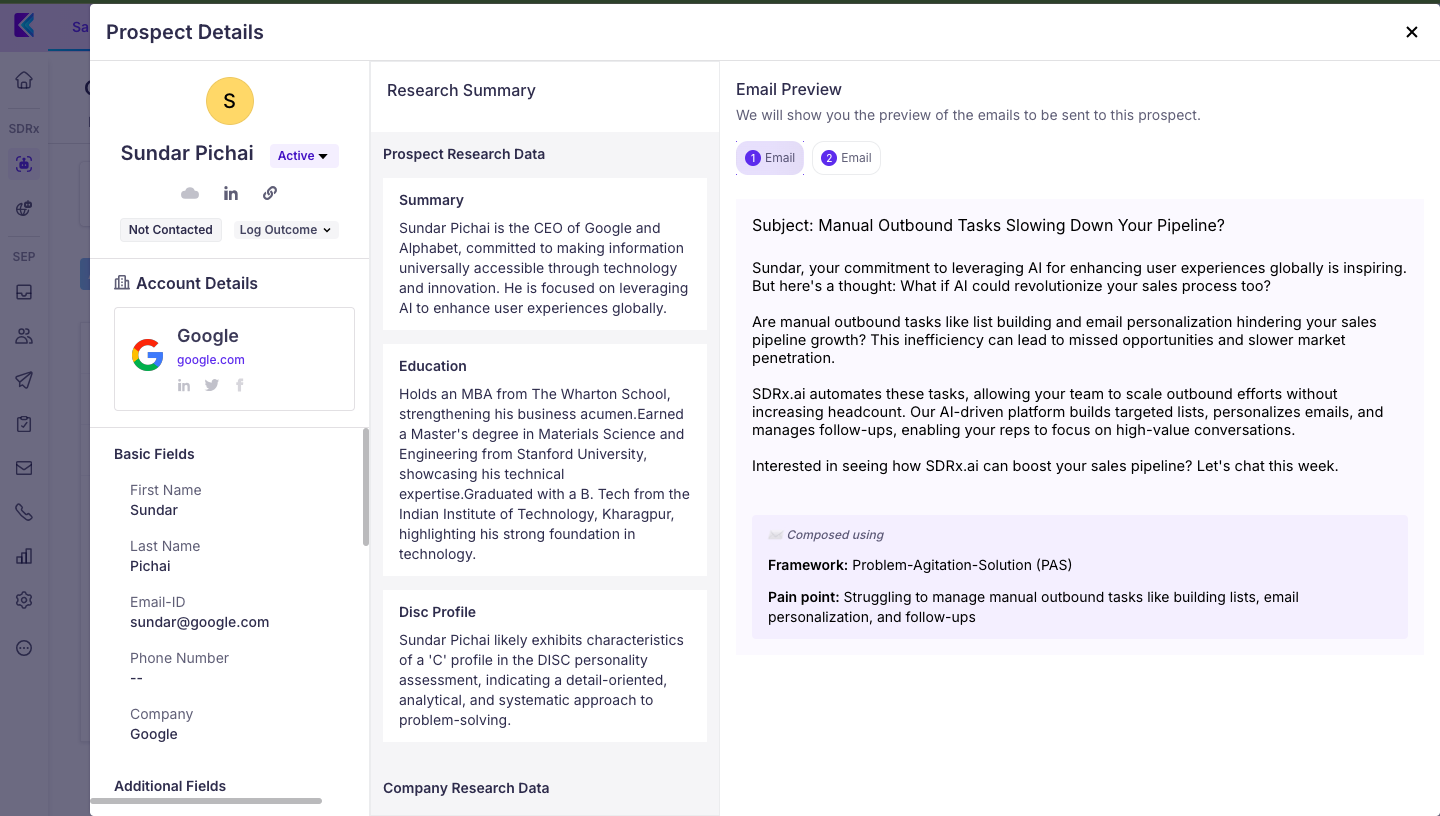Click the Pain point description line

pos(1033,607)
